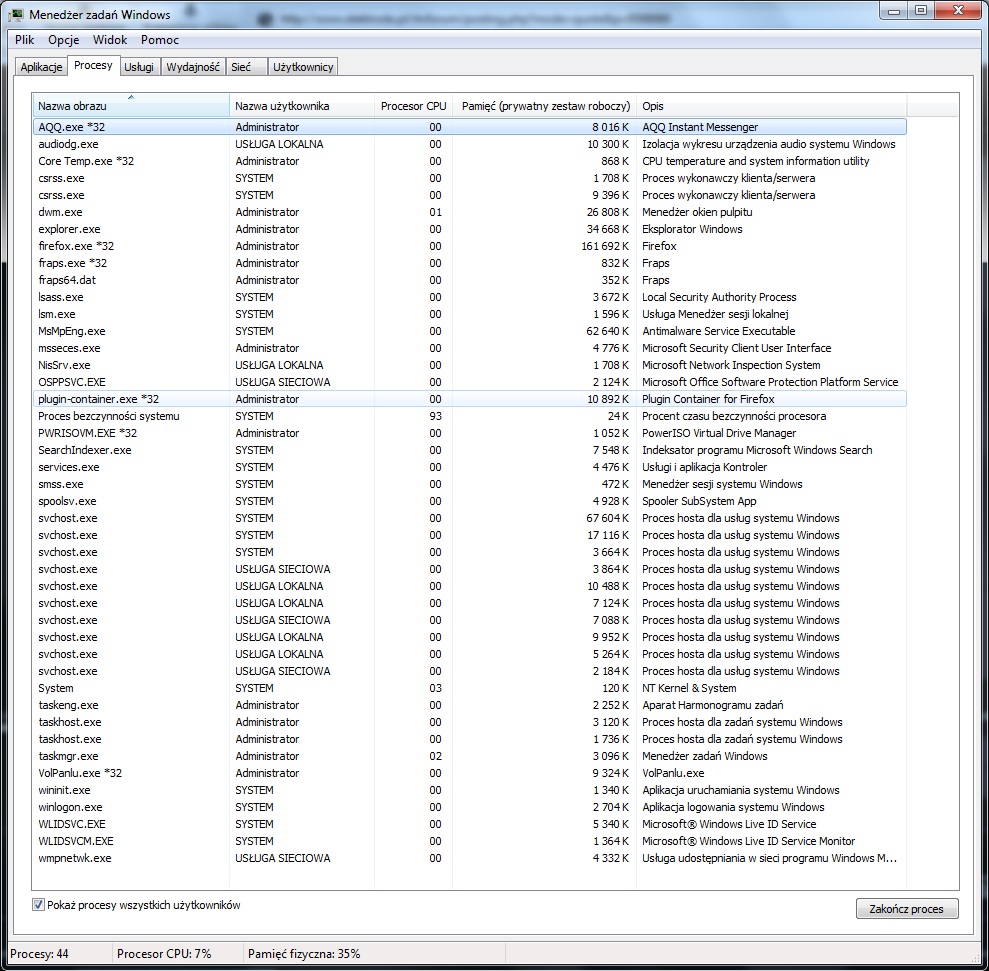Select the wmpnetwk.exe process

click(x=469, y=859)
